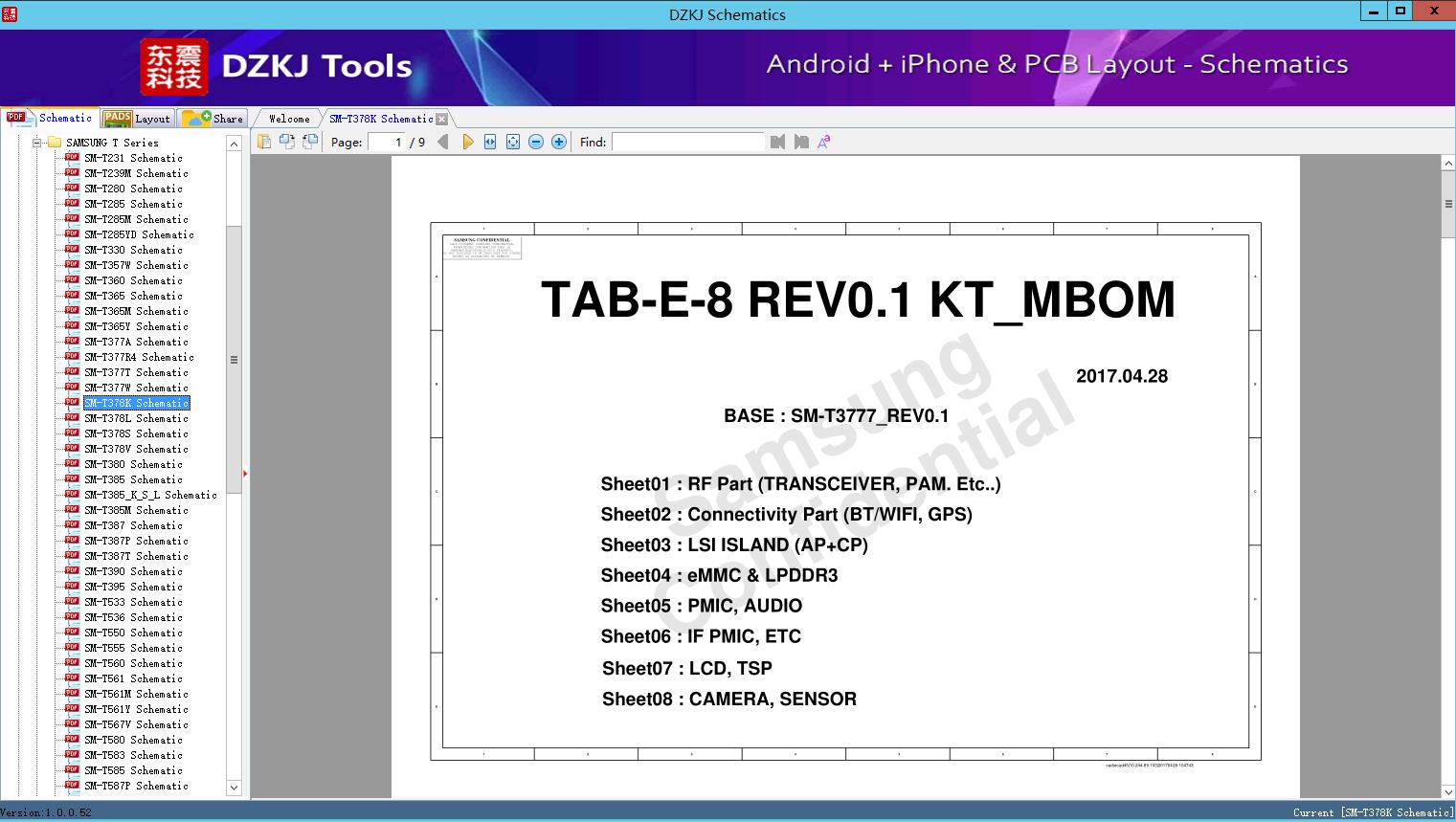Click the Version:1.0.0.52 status text
The width and height of the screenshot is (1456, 822).
point(46,812)
